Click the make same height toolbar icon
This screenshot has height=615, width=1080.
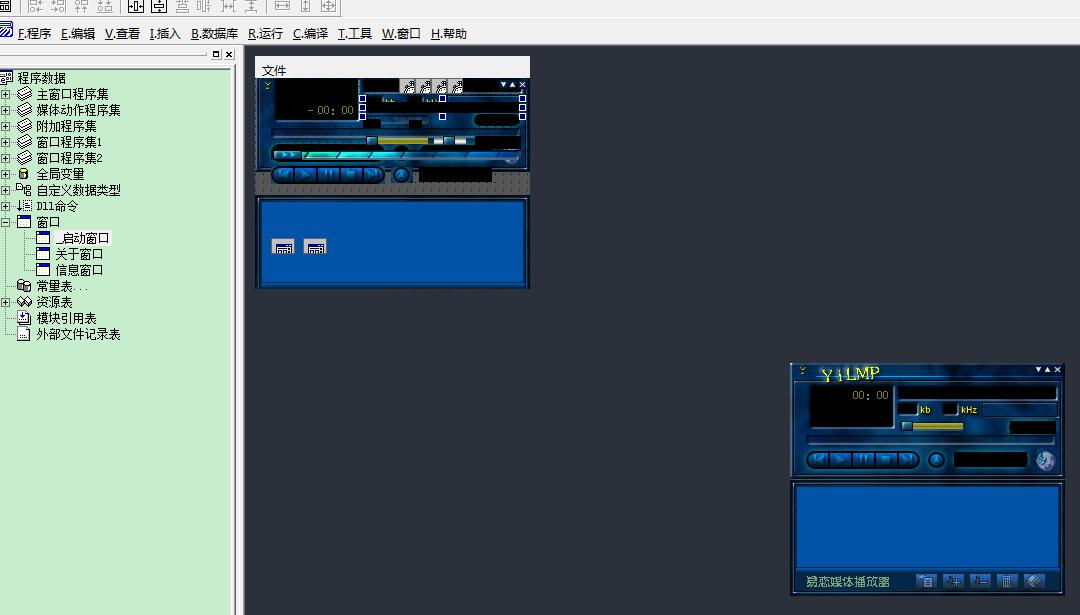(306, 7)
